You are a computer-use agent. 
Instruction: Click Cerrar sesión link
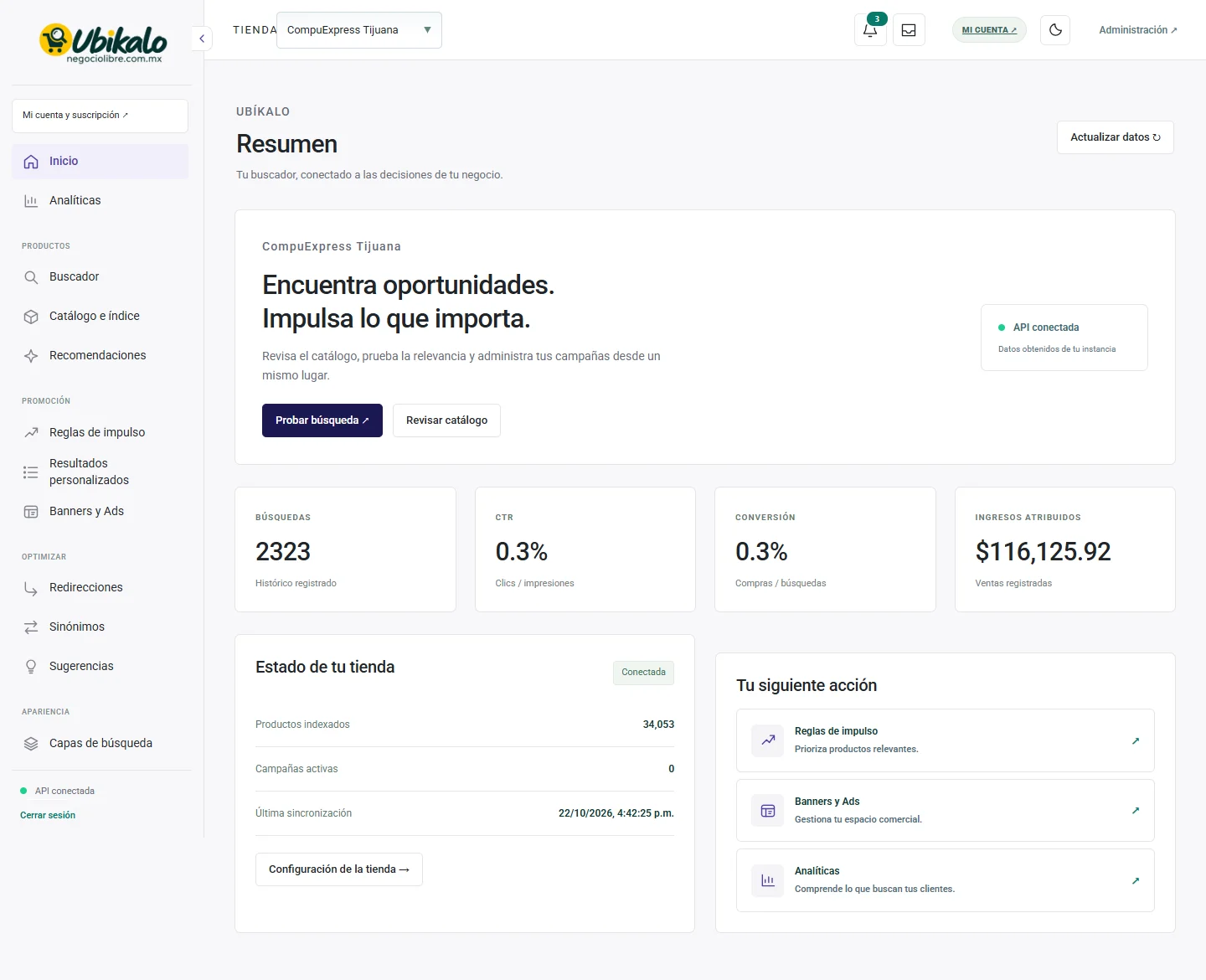pos(48,815)
